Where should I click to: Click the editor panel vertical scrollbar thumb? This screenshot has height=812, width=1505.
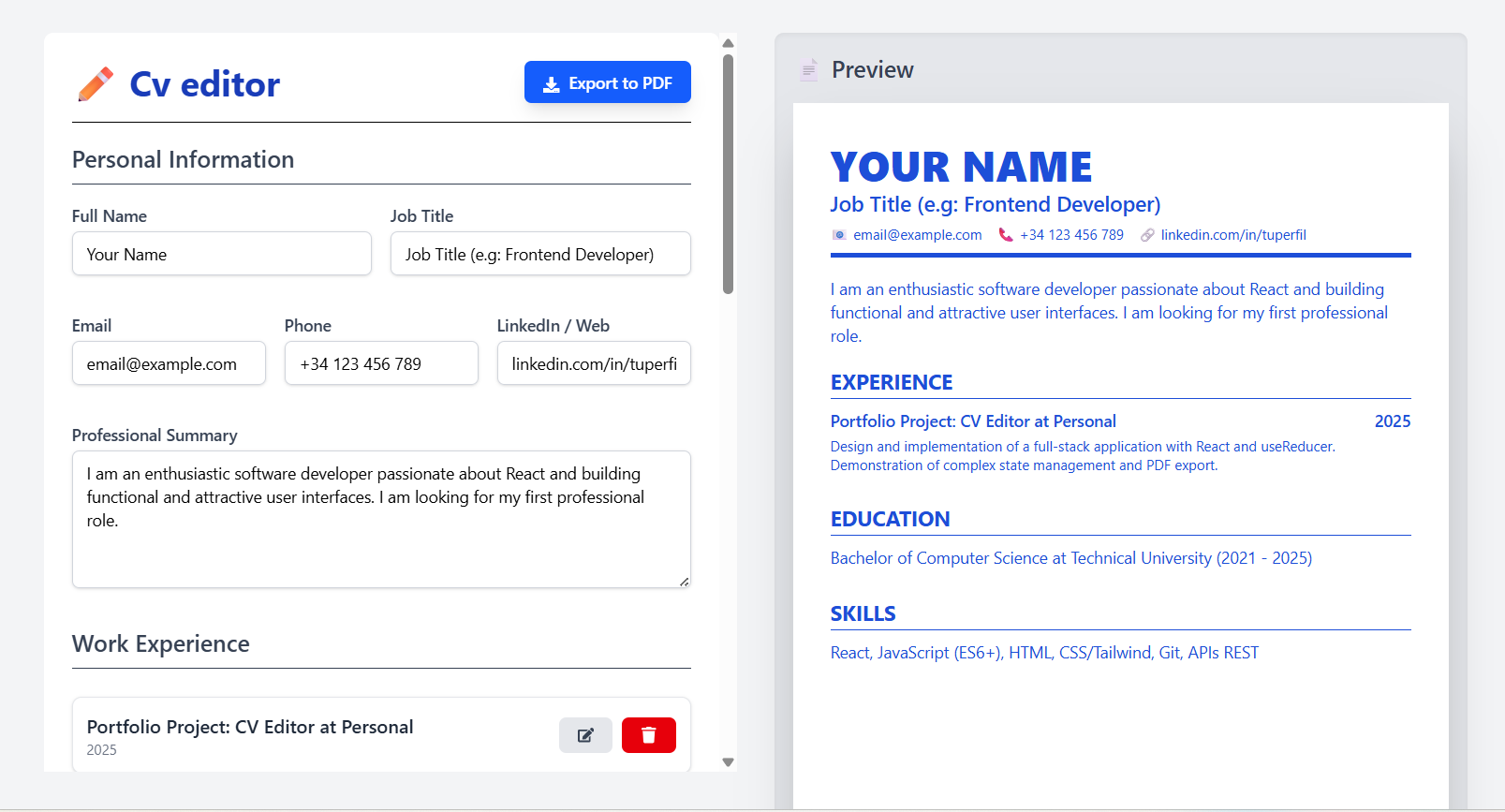pos(728,173)
